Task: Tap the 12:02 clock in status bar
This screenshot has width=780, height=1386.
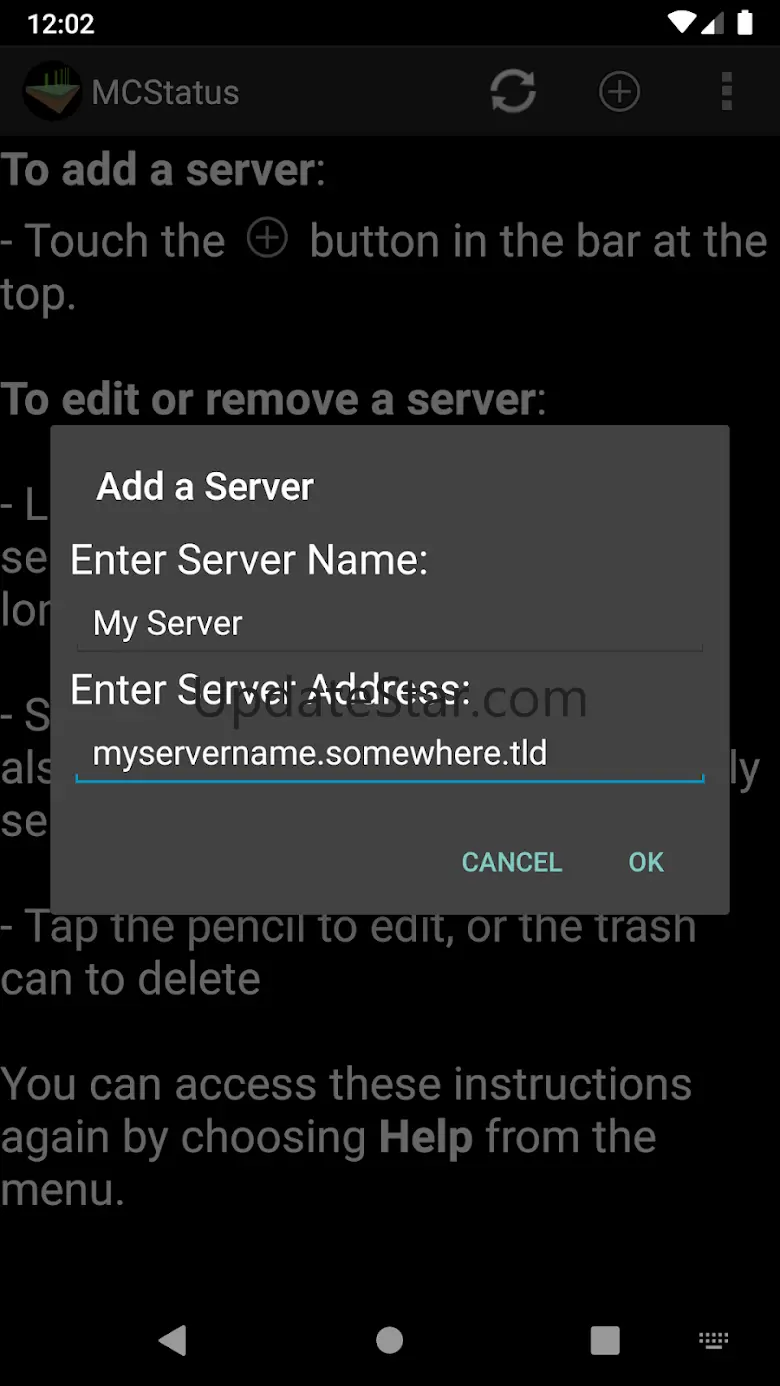Action: pyautogui.click(x=61, y=23)
